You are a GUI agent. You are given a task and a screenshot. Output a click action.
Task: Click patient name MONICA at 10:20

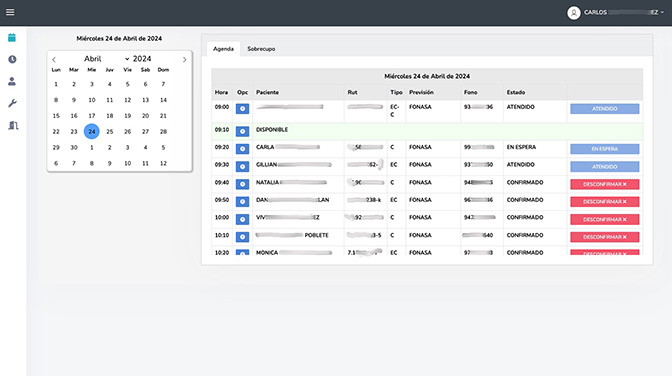267,253
